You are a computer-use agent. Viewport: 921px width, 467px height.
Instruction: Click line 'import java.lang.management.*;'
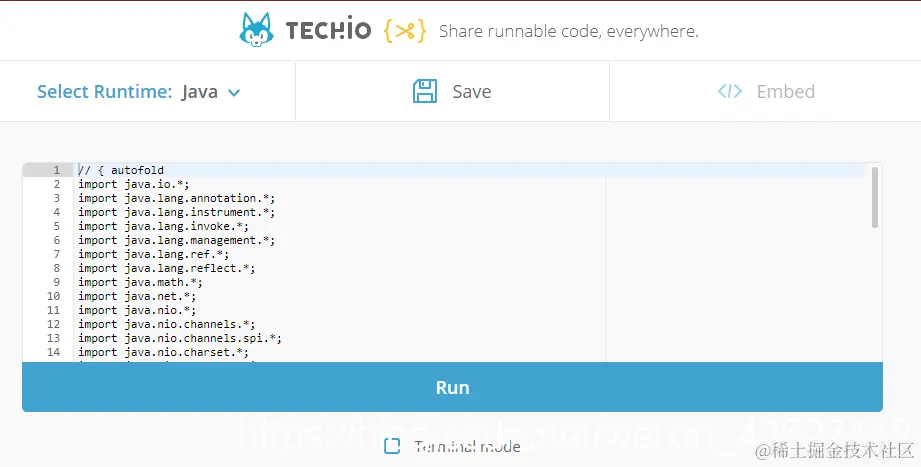177,240
